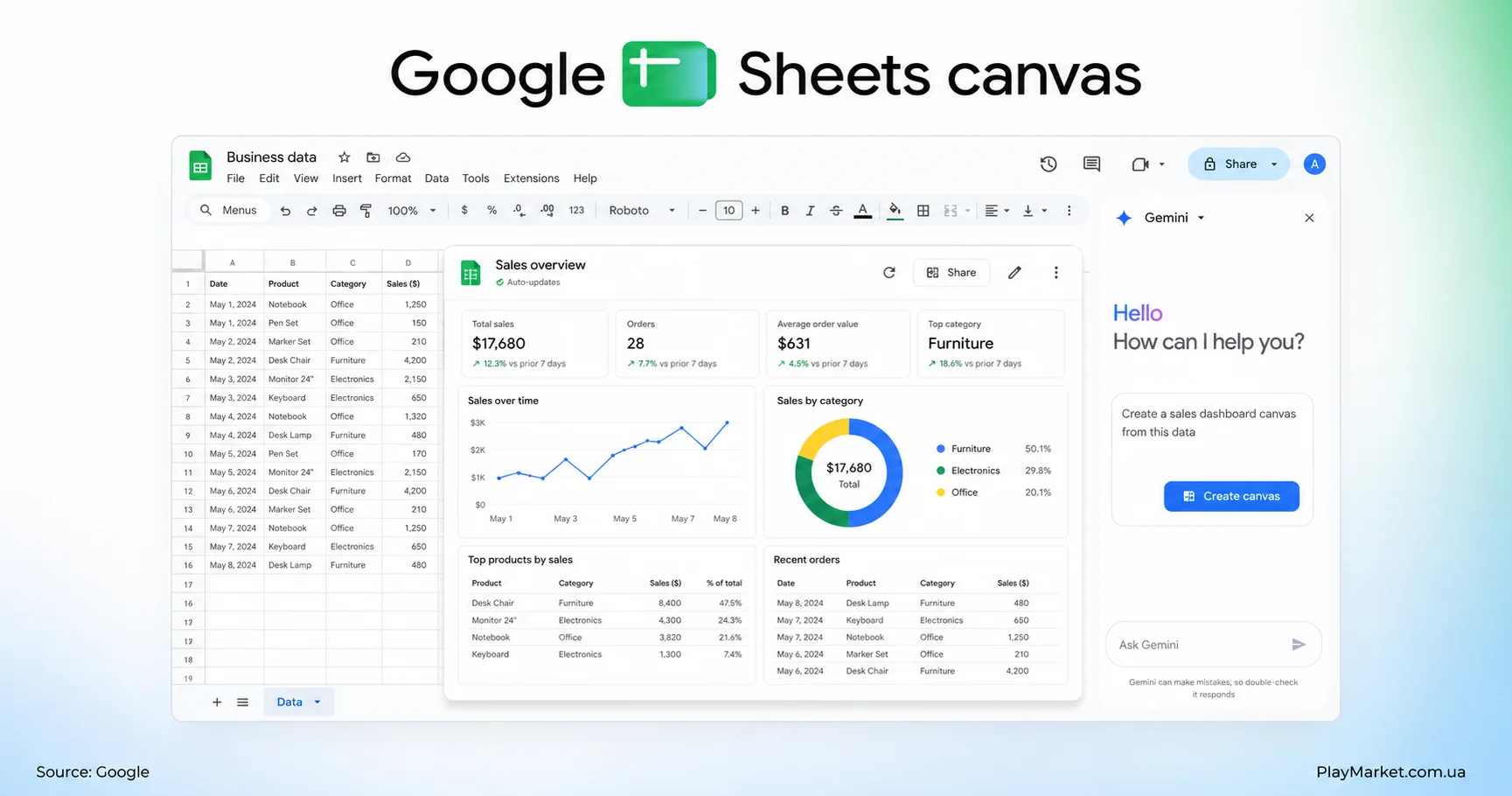This screenshot has height=796, width=1512.
Task: Open the View menu
Action: (x=306, y=178)
